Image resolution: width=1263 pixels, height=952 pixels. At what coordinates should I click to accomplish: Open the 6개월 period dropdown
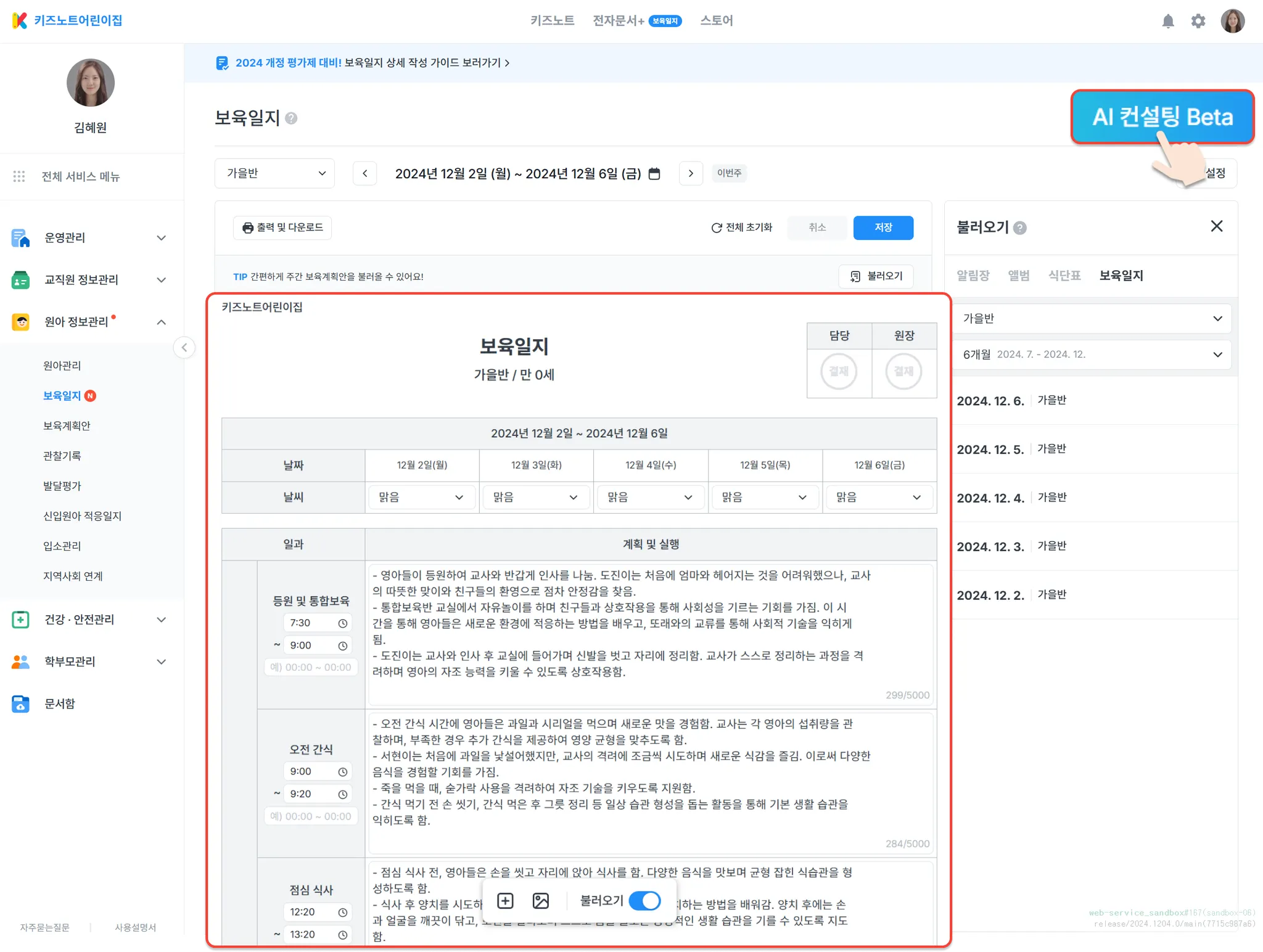click(x=1092, y=355)
